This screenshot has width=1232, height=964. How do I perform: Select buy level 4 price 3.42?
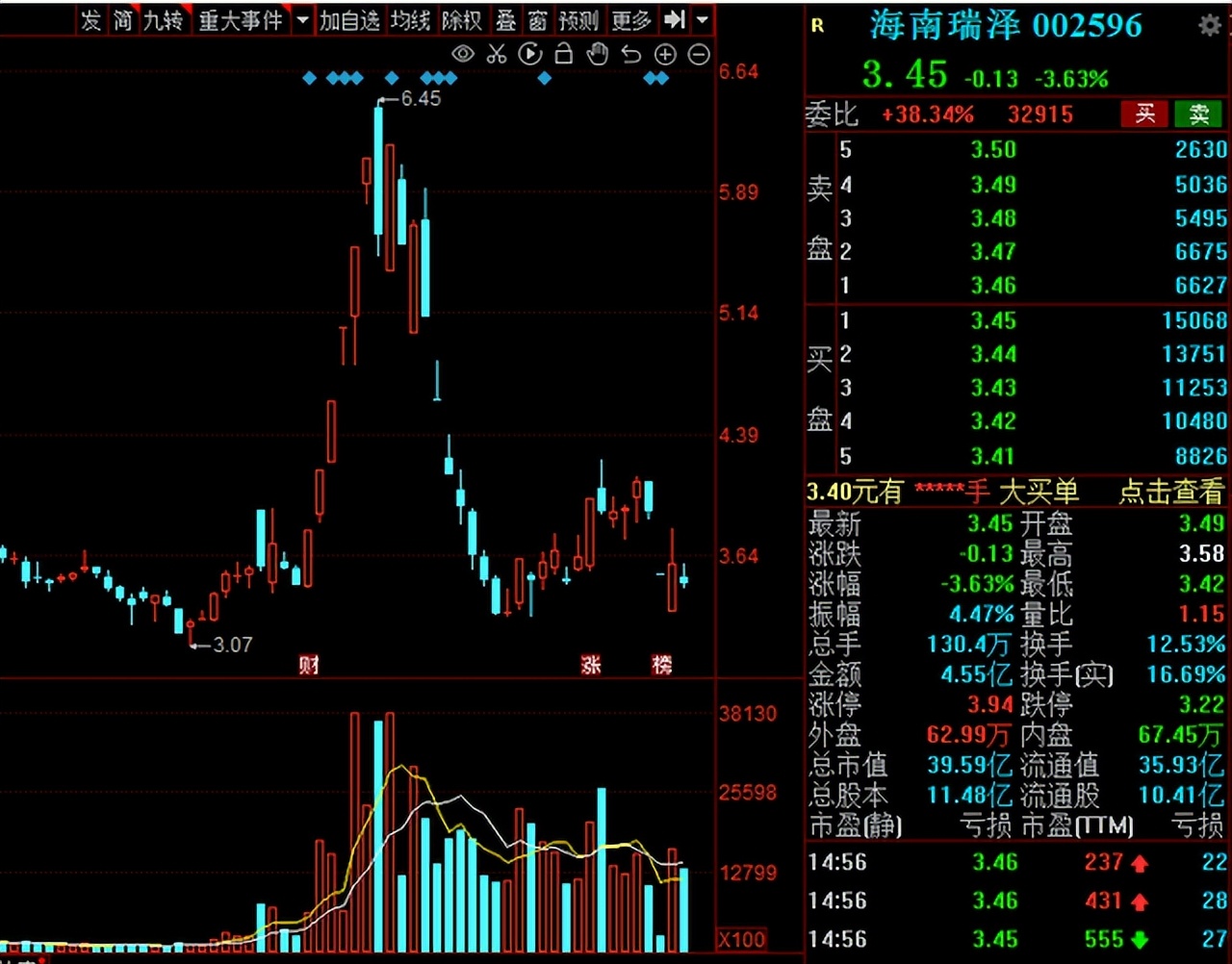point(993,421)
